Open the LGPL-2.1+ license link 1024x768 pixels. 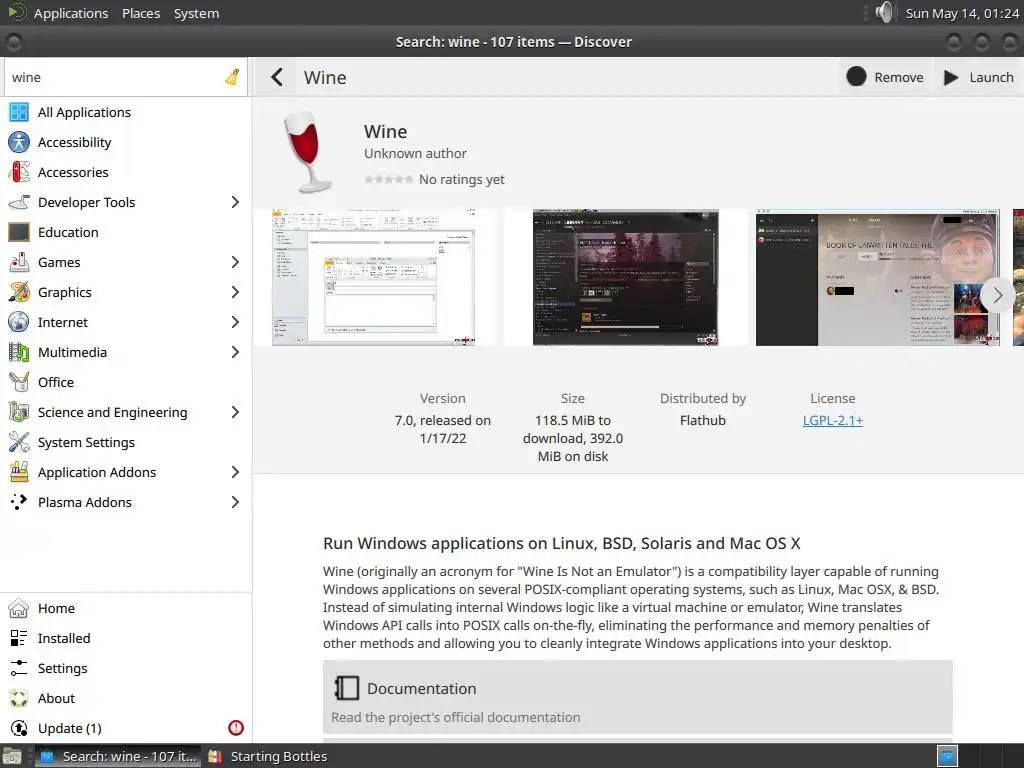[x=833, y=421]
